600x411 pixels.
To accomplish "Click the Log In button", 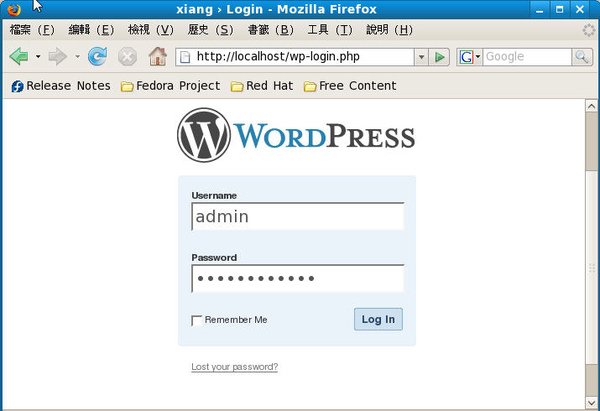I will coord(378,319).
